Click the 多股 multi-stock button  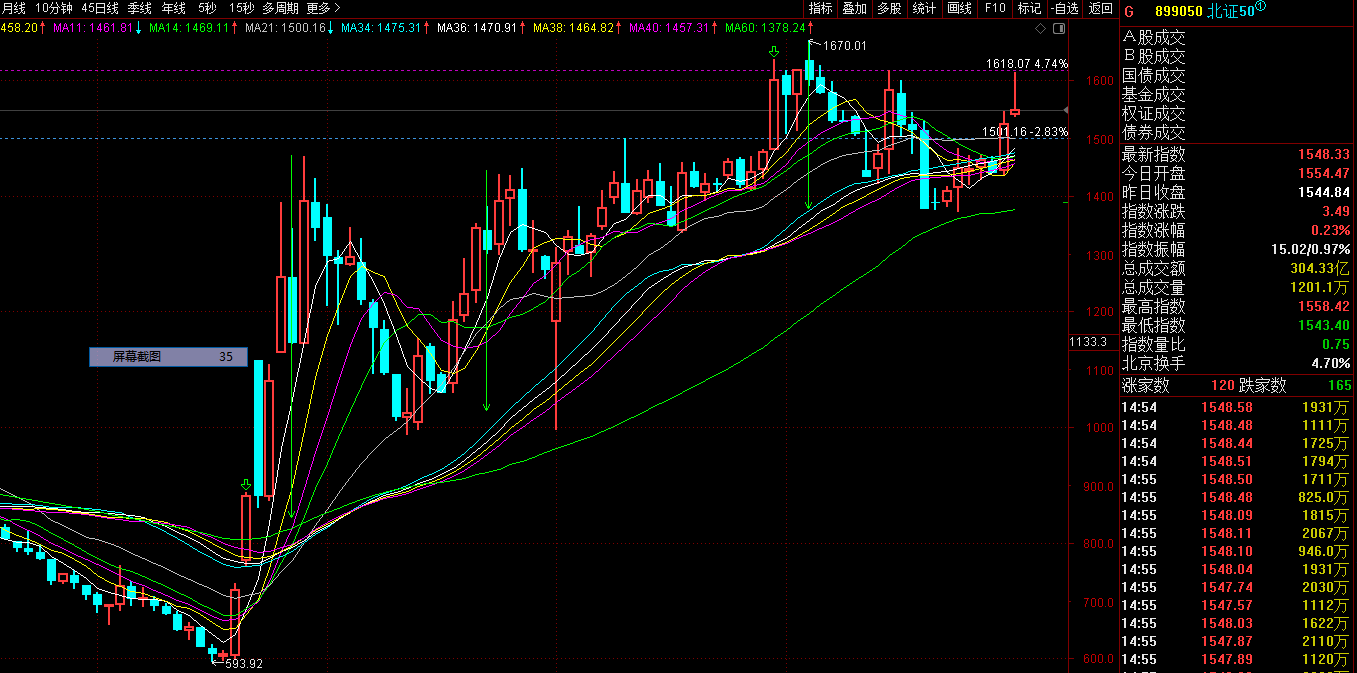889,8
